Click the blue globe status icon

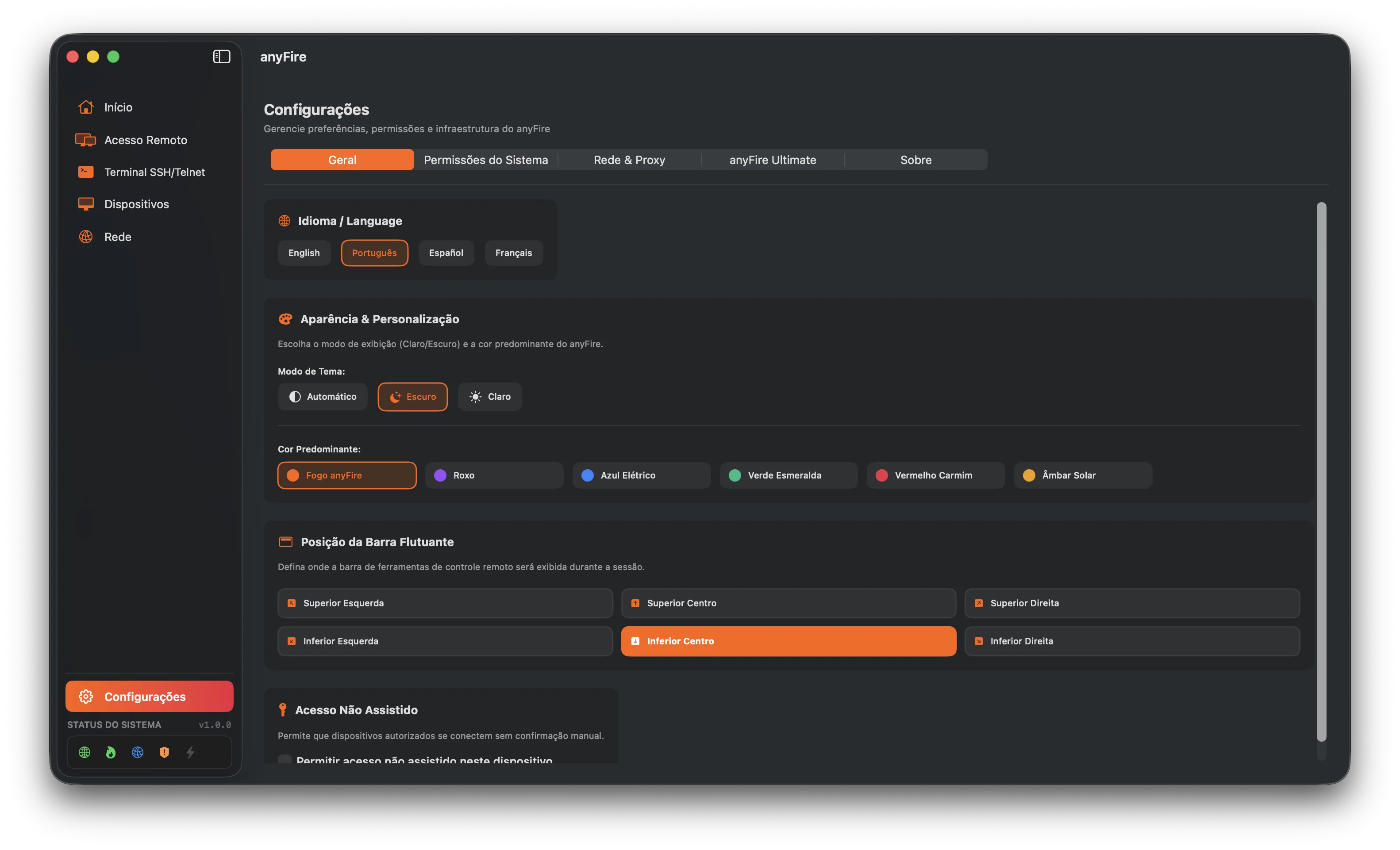138,752
